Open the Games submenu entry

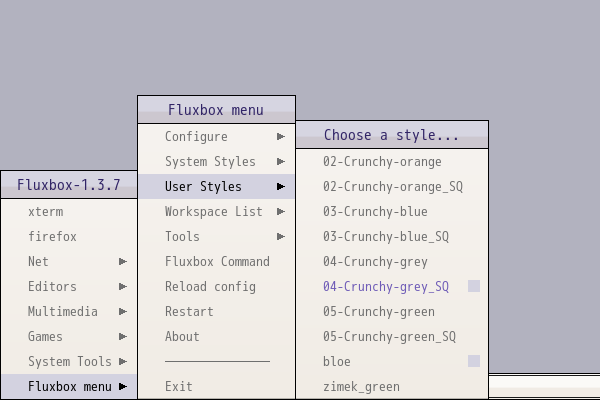[69, 336]
